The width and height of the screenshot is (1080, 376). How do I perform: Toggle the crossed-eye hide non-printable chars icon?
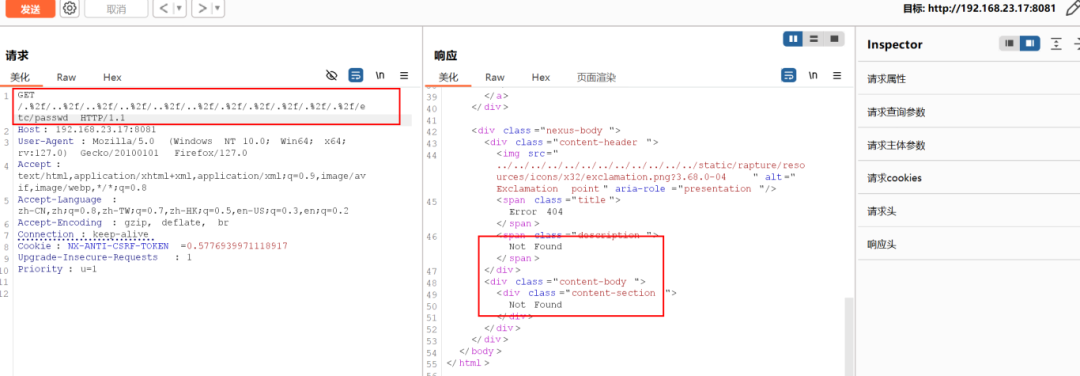pos(331,75)
